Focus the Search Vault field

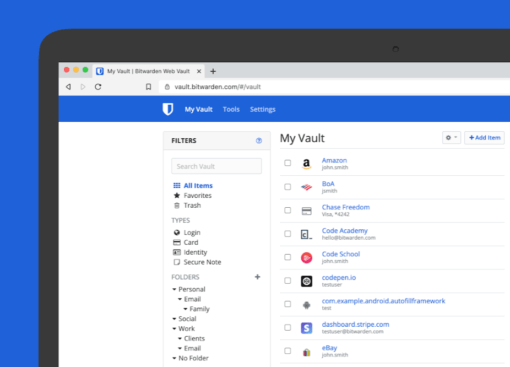(216, 166)
